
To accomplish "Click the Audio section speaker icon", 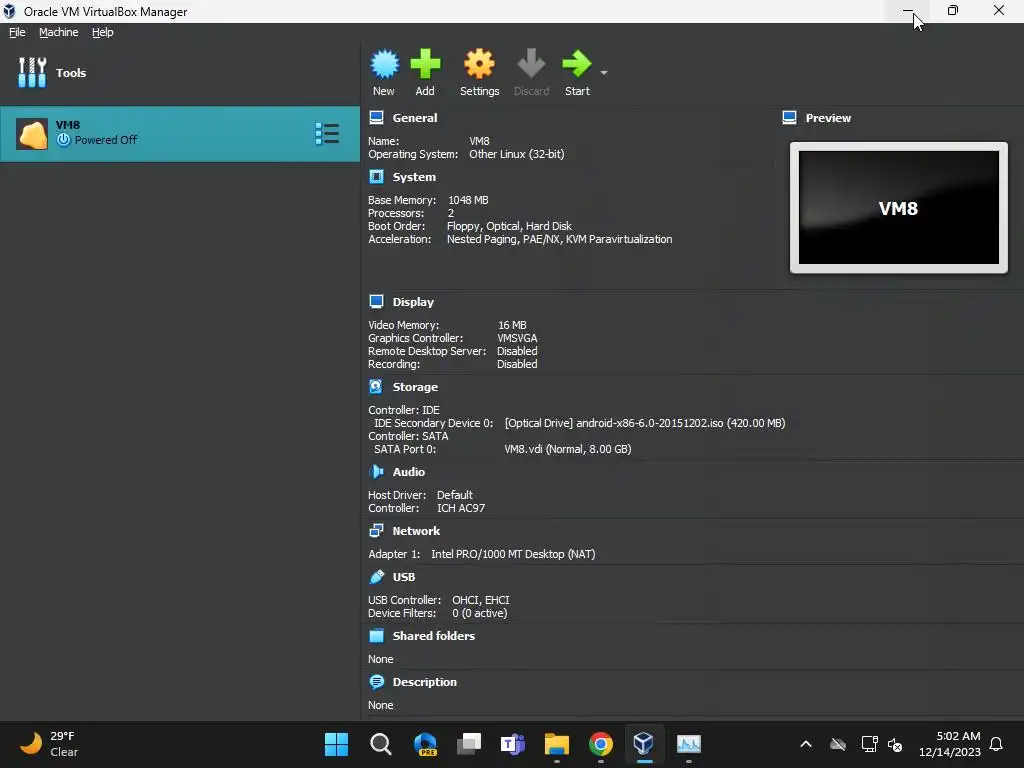I will 376,472.
